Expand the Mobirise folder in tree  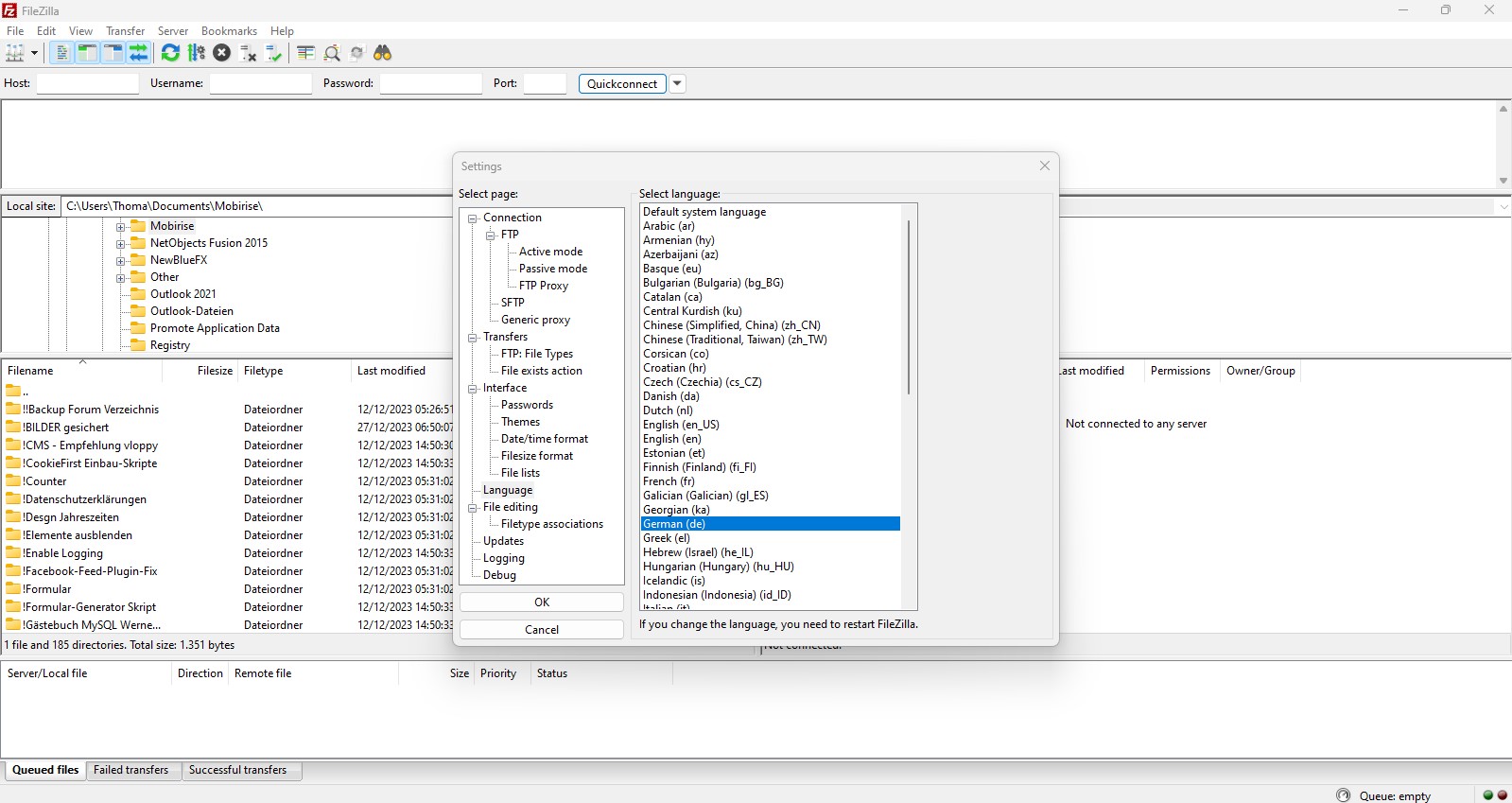click(121, 227)
